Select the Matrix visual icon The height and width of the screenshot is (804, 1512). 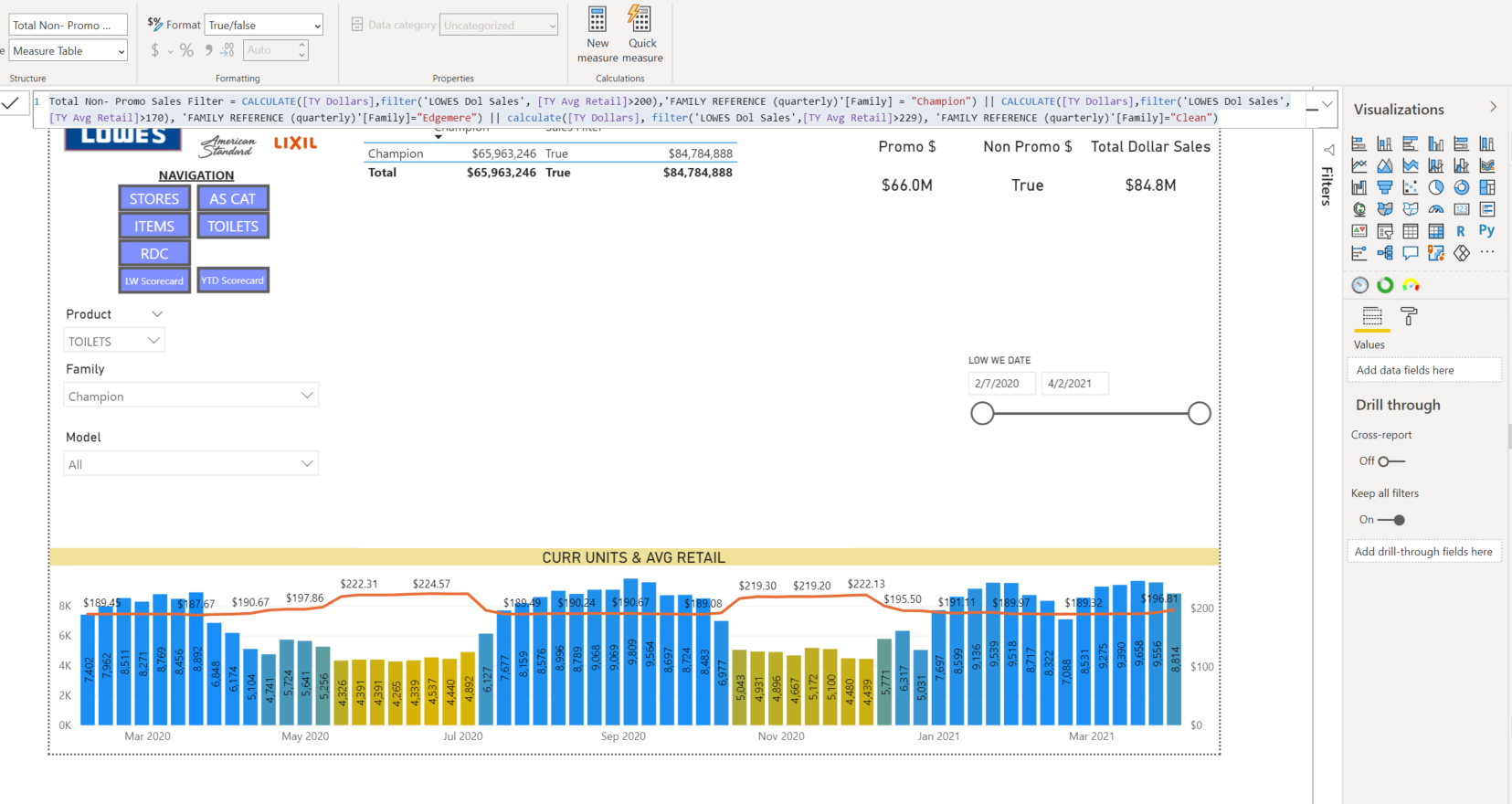click(1436, 231)
